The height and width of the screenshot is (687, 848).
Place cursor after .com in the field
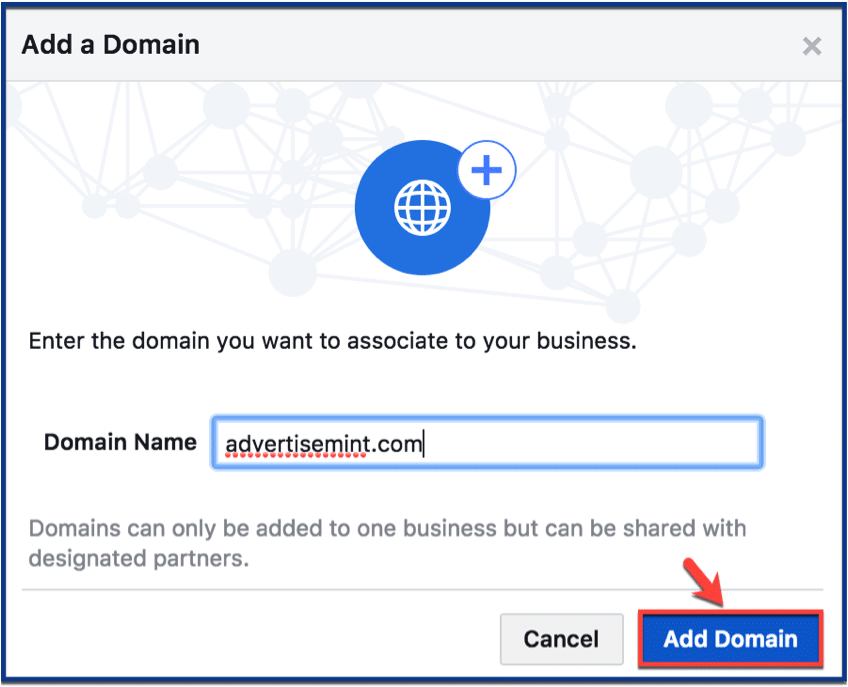423,444
